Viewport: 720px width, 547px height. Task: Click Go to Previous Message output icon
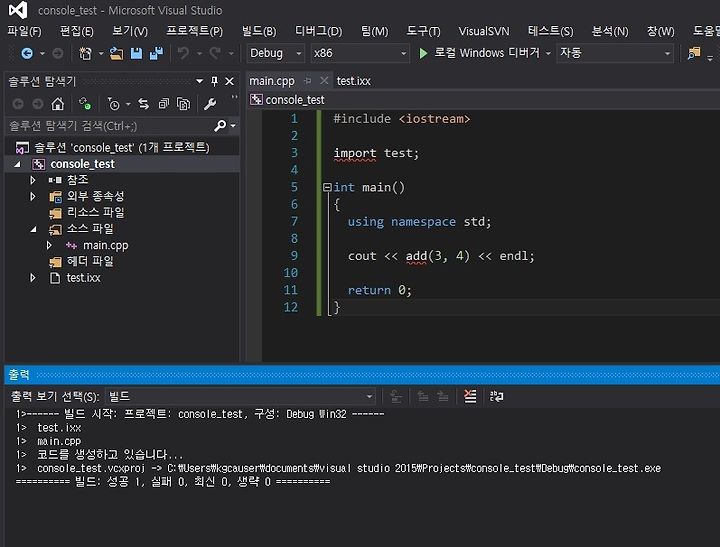[423, 396]
